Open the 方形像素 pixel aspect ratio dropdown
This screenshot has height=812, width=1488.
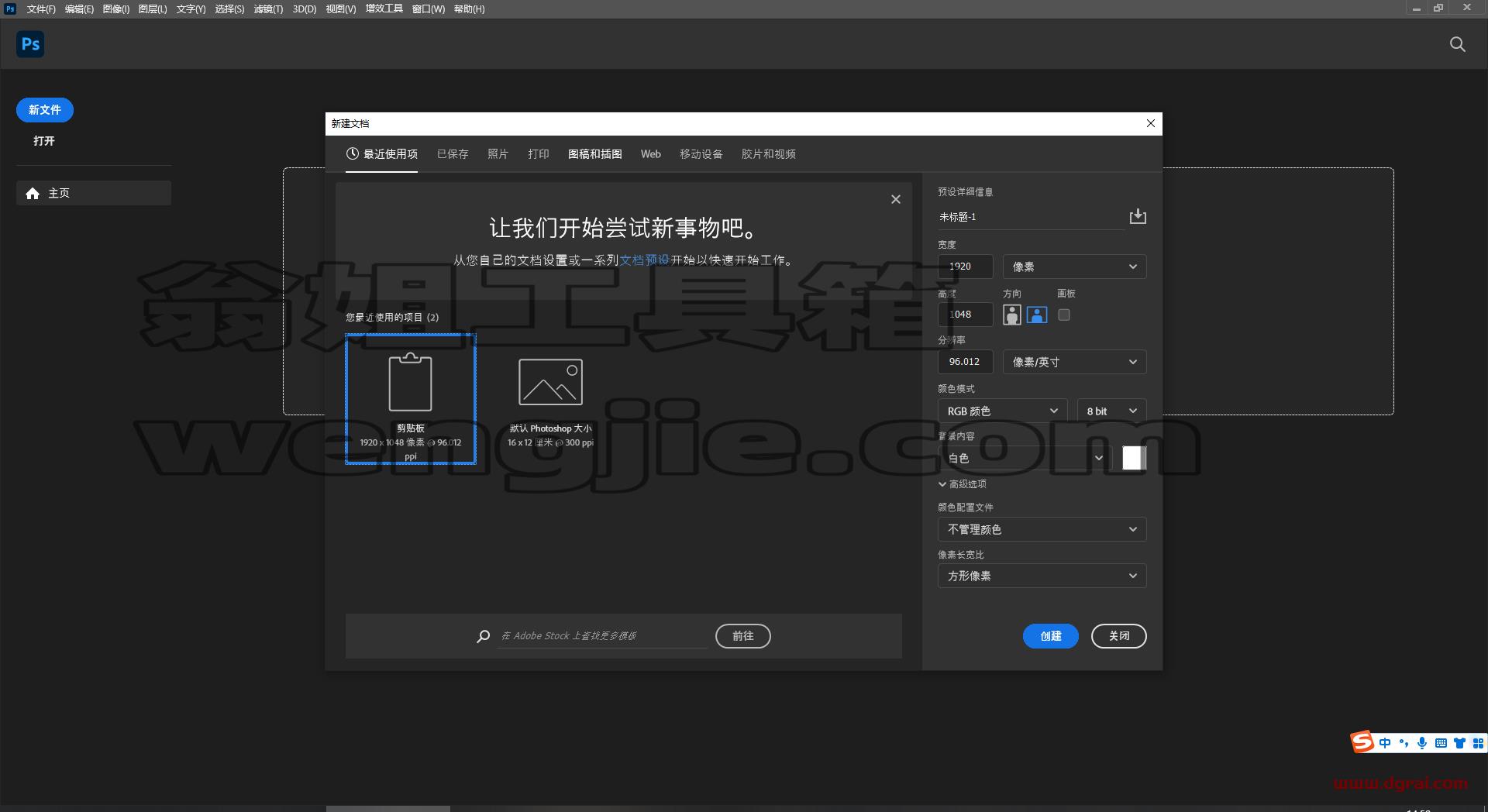tap(1042, 576)
